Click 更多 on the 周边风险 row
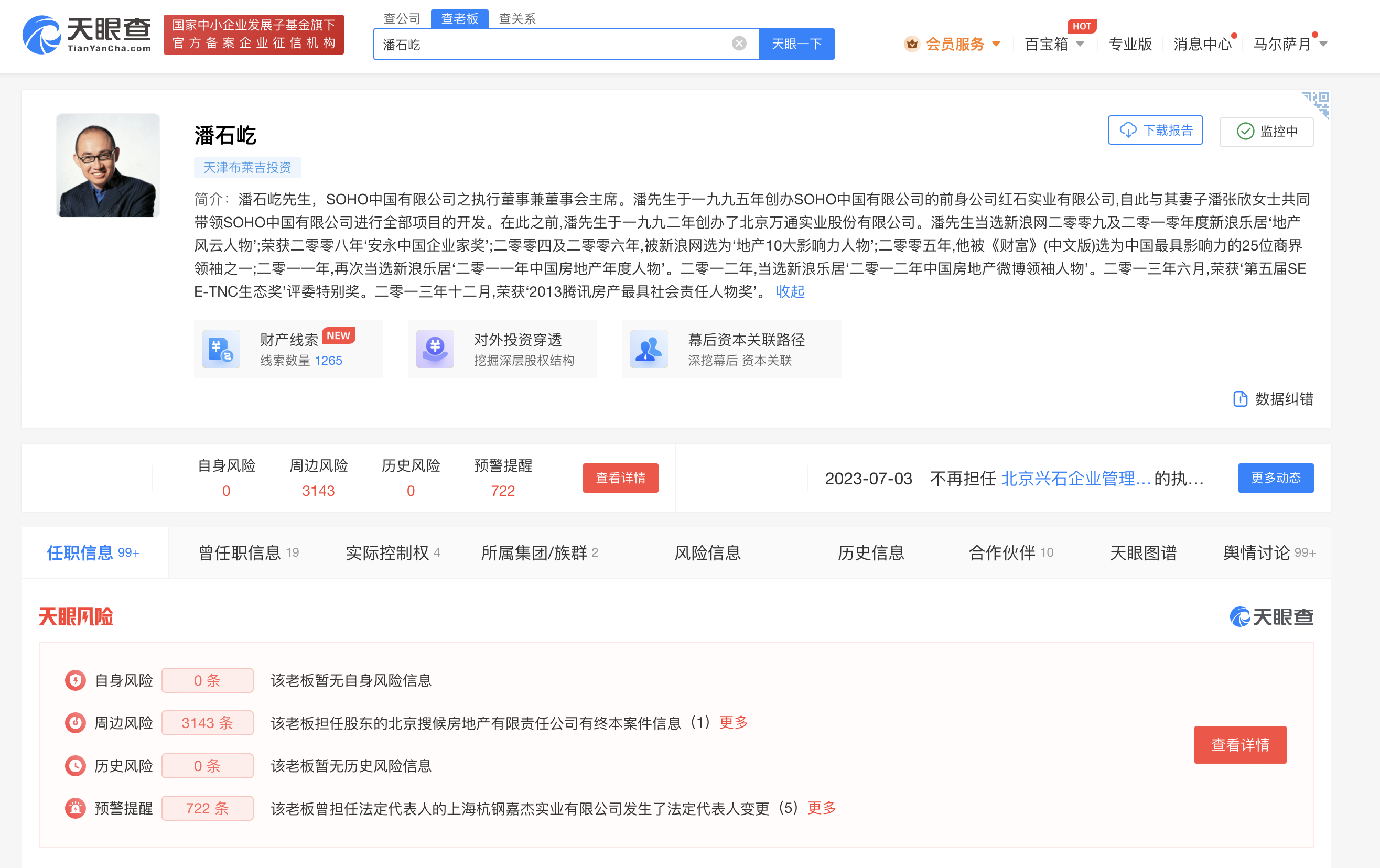The image size is (1380, 868). point(734,722)
